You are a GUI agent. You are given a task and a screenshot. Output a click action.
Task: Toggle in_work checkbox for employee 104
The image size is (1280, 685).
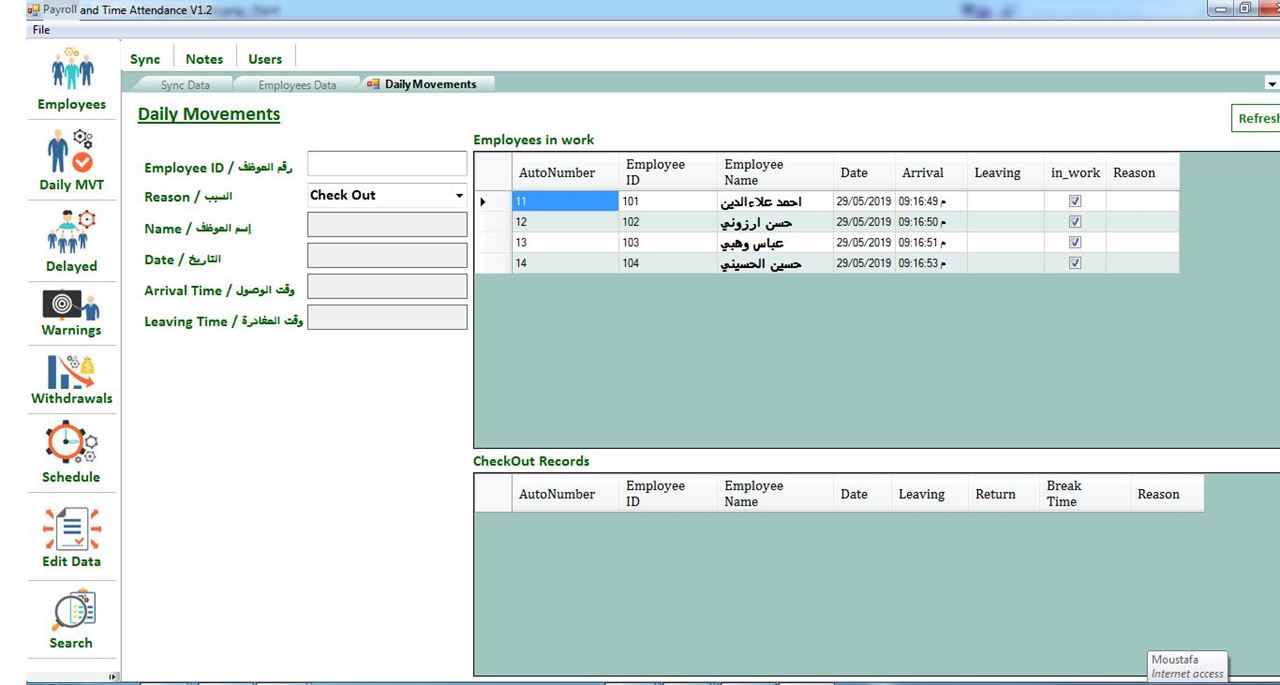pyautogui.click(x=1075, y=263)
